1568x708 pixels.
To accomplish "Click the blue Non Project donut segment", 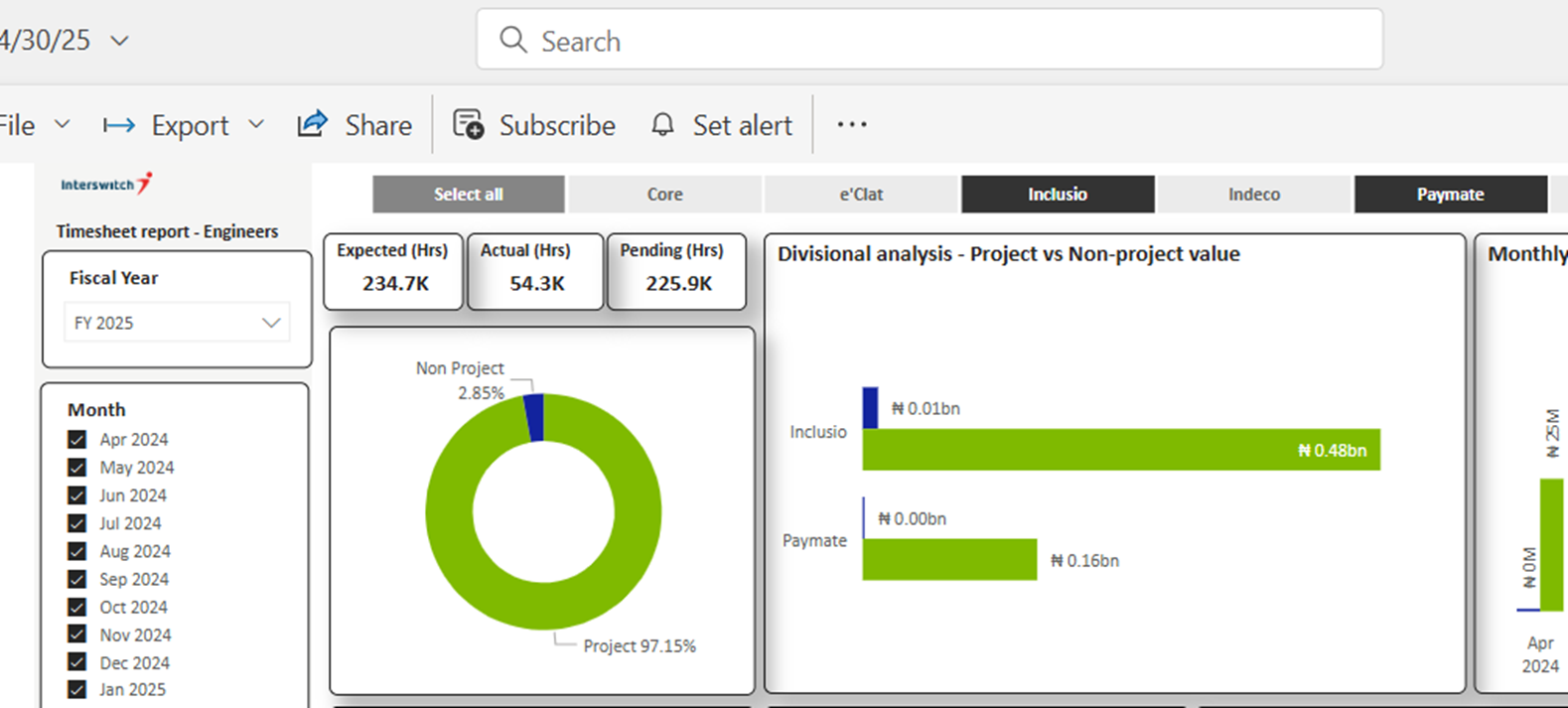I will tap(534, 417).
